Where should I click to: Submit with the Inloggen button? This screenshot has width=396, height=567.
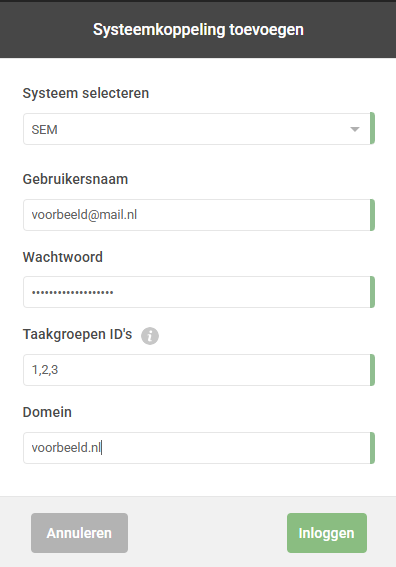click(x=327, y=533)
